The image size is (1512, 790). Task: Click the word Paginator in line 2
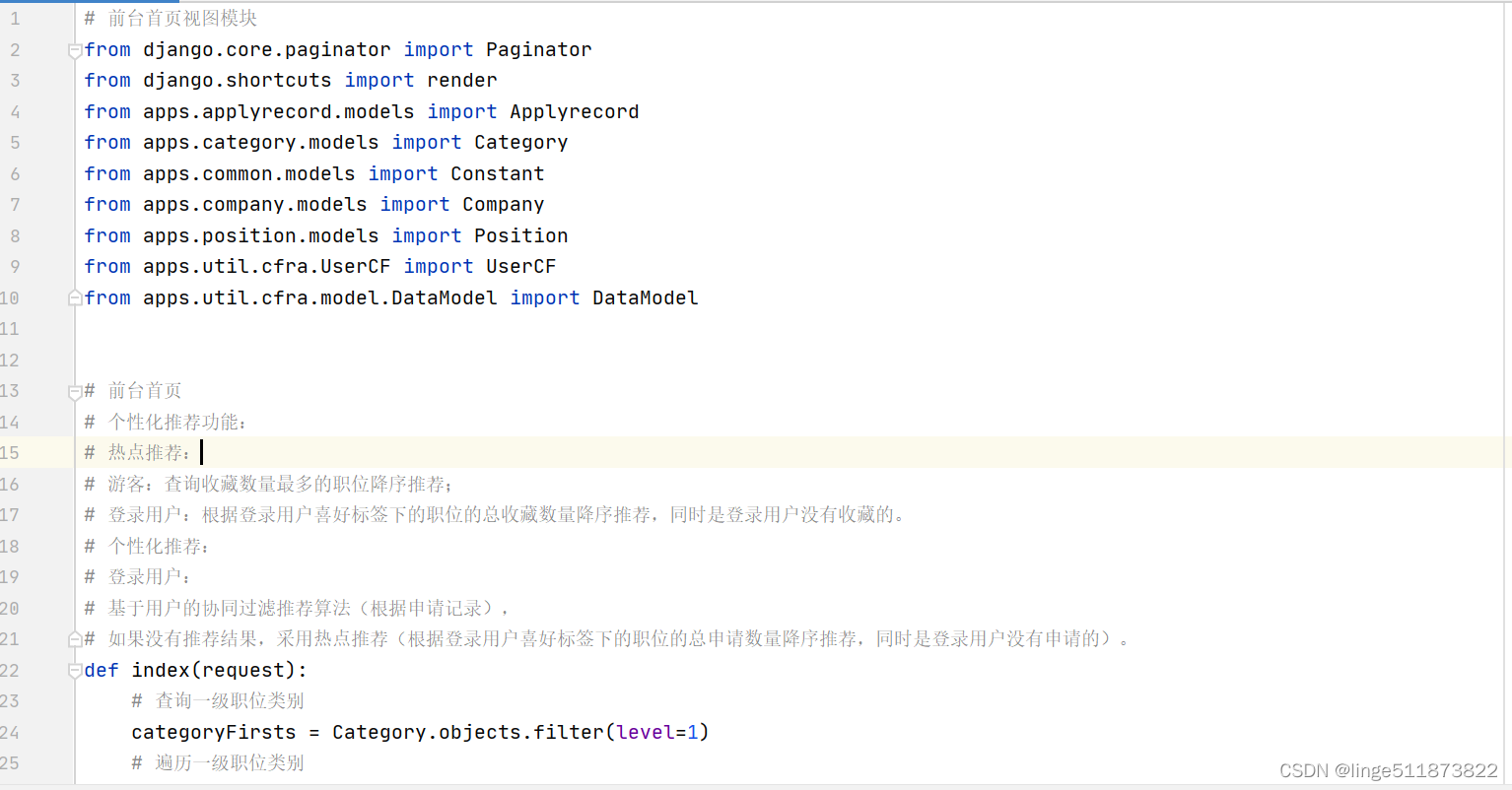point(539,49)
